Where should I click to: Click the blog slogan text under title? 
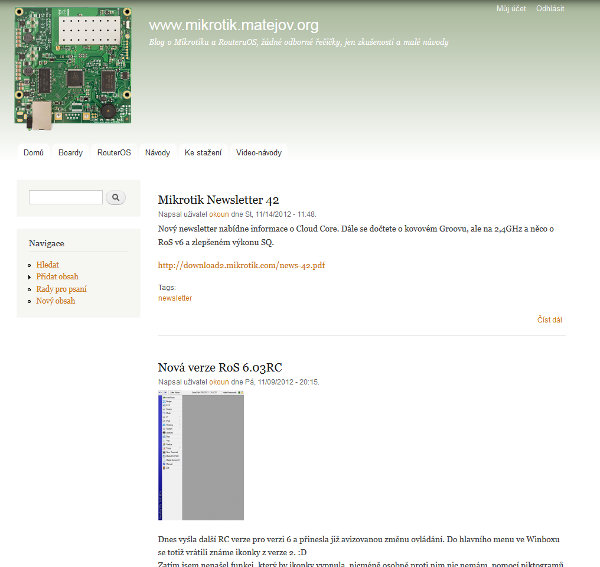(x=298, y=42)
